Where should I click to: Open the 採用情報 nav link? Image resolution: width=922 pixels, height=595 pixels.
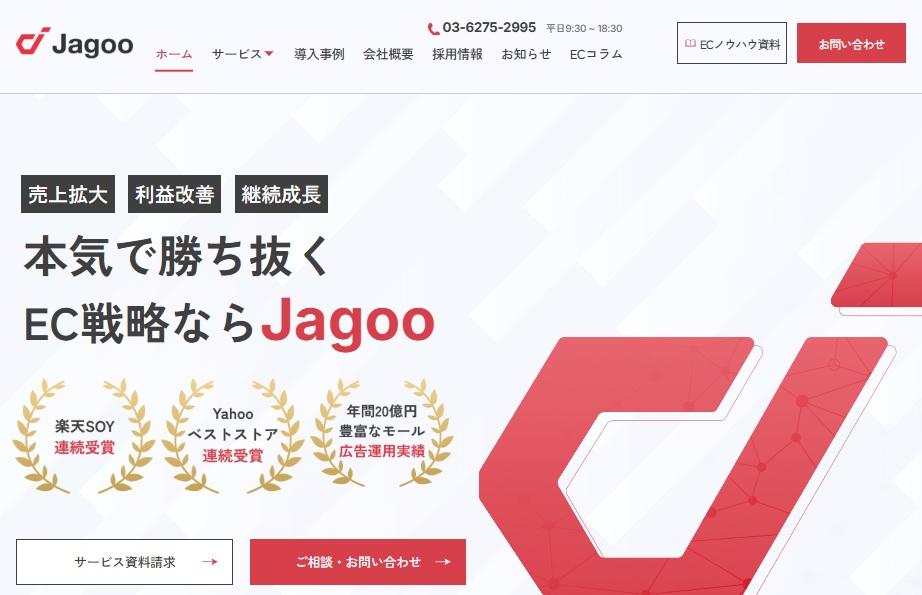pos(457,54)
